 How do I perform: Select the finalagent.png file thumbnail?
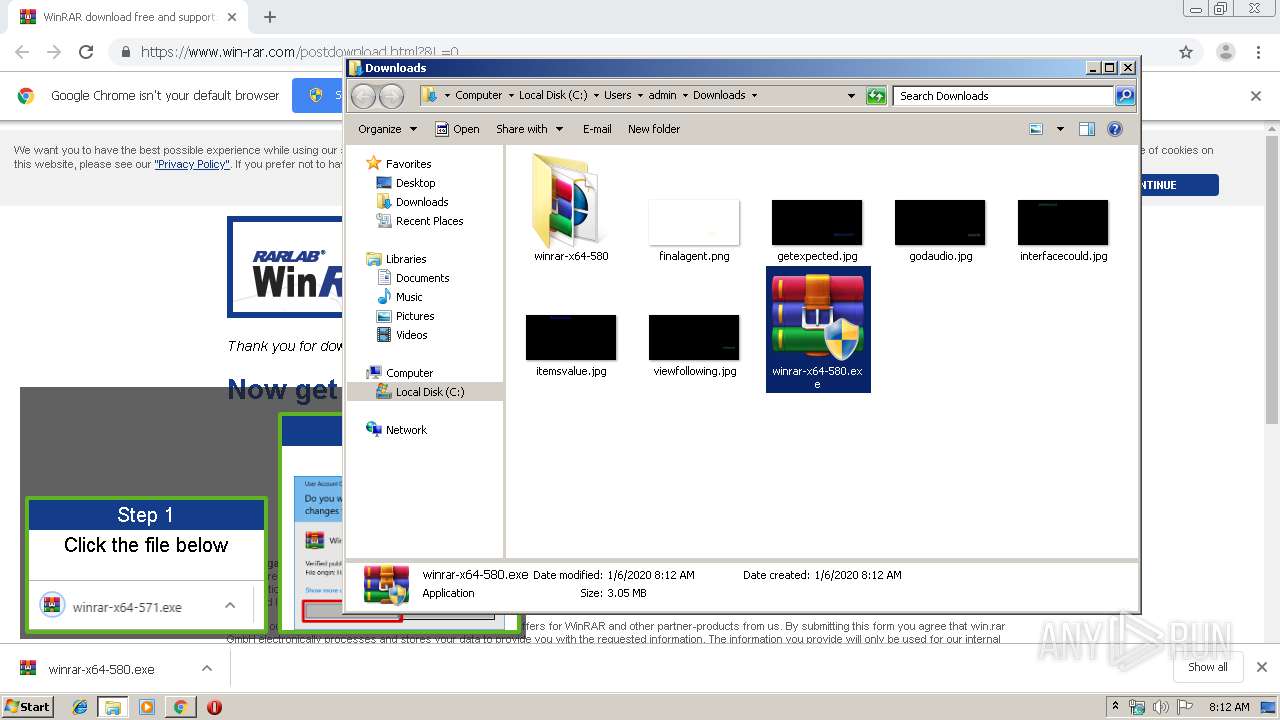coord(694,222)
